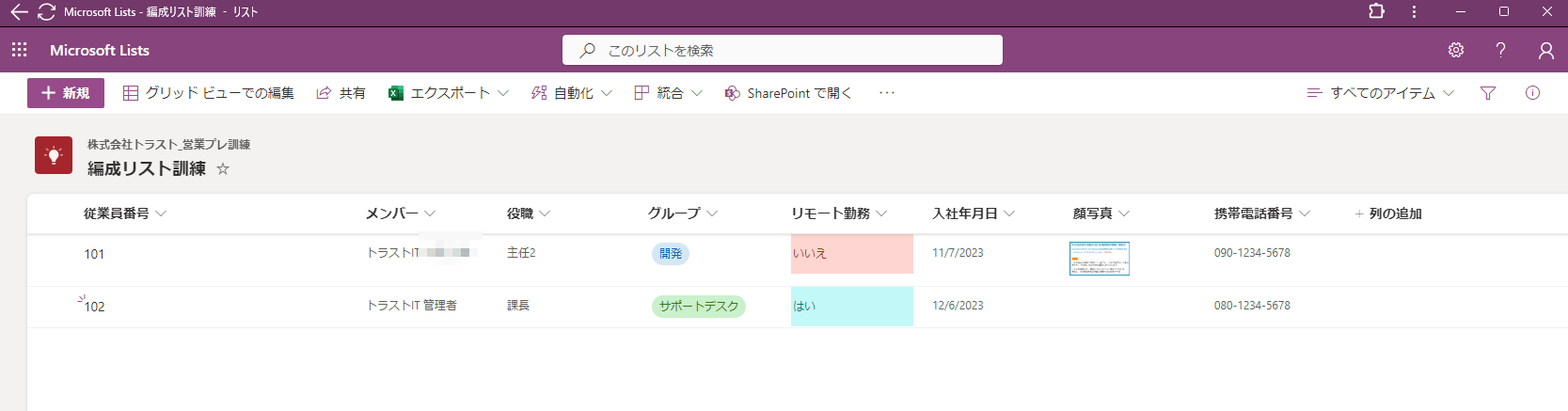Click the back arrow in title bar

click(x=19, y=12)
